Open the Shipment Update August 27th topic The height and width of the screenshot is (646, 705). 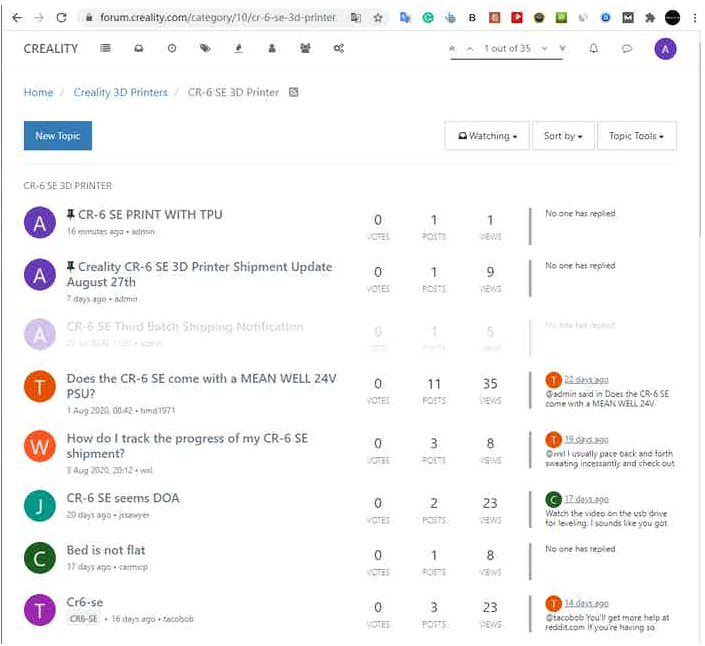point(199,274)
